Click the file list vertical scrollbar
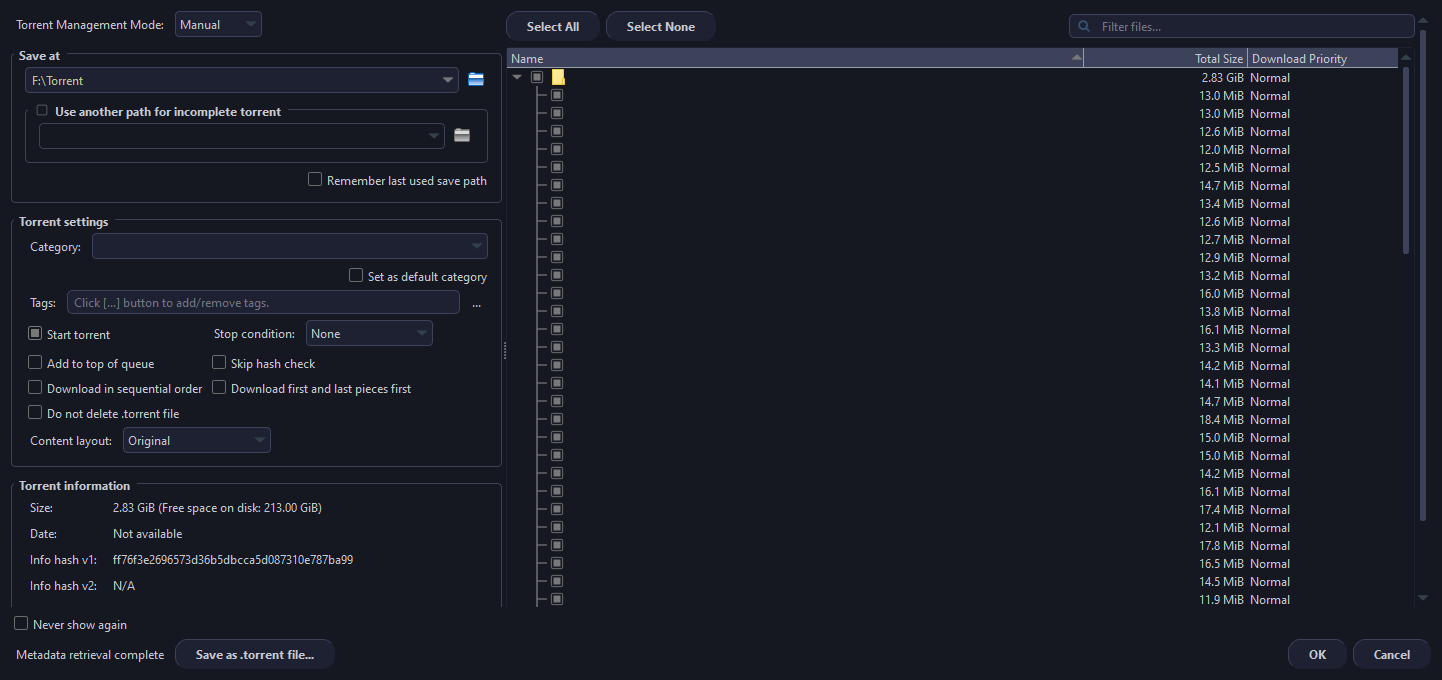The width and height of the screenshot is (1442, 680). [x=1406, y=160]
